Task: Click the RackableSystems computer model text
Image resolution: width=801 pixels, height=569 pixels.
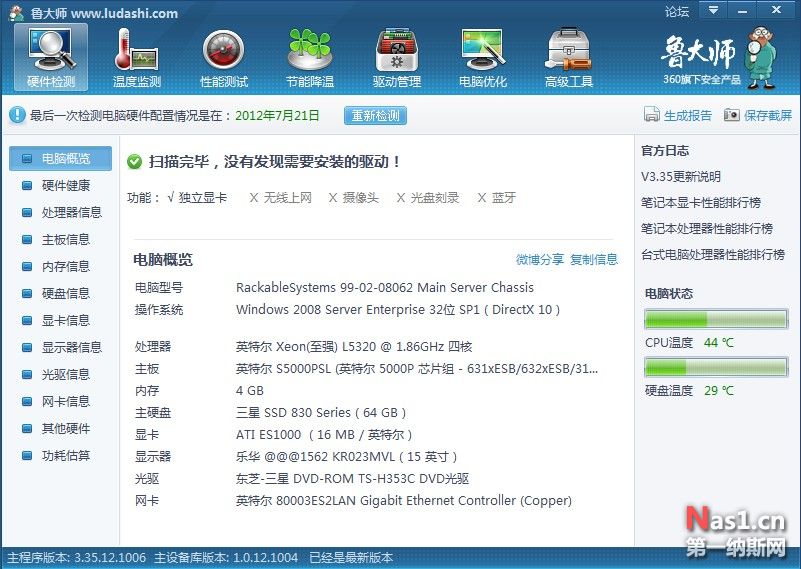Action: tap(385, 288)
